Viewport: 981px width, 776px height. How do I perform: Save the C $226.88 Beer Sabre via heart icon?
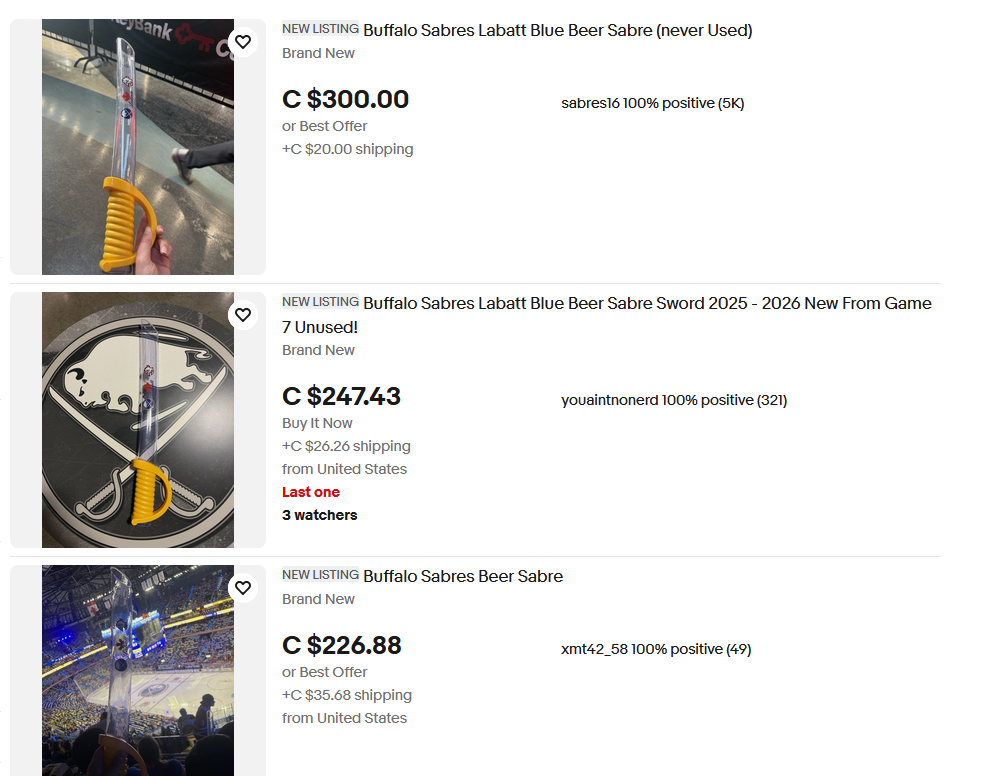click(243, 588)
